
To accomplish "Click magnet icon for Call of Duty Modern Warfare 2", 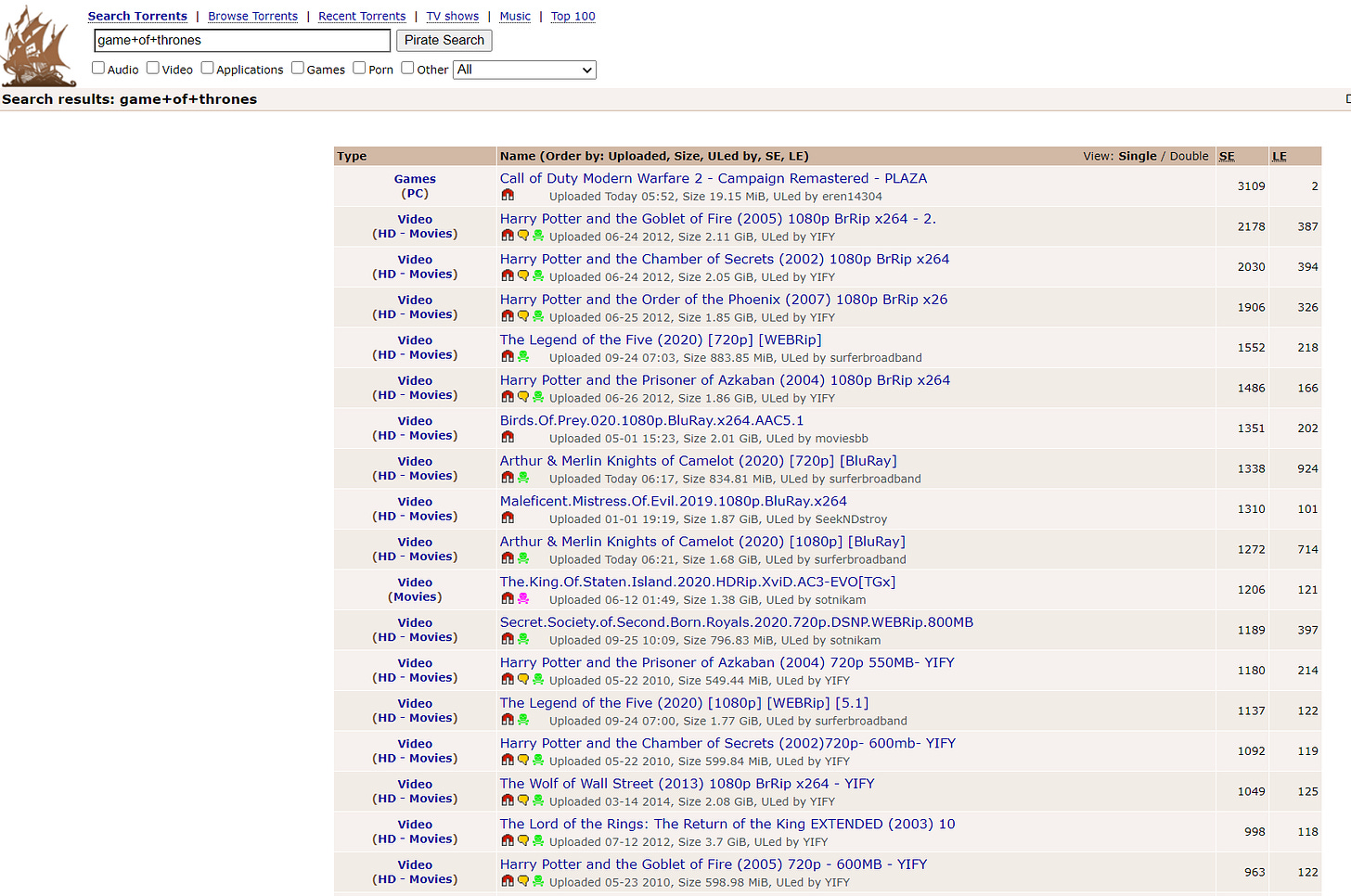I will click(x=508, y=195).
